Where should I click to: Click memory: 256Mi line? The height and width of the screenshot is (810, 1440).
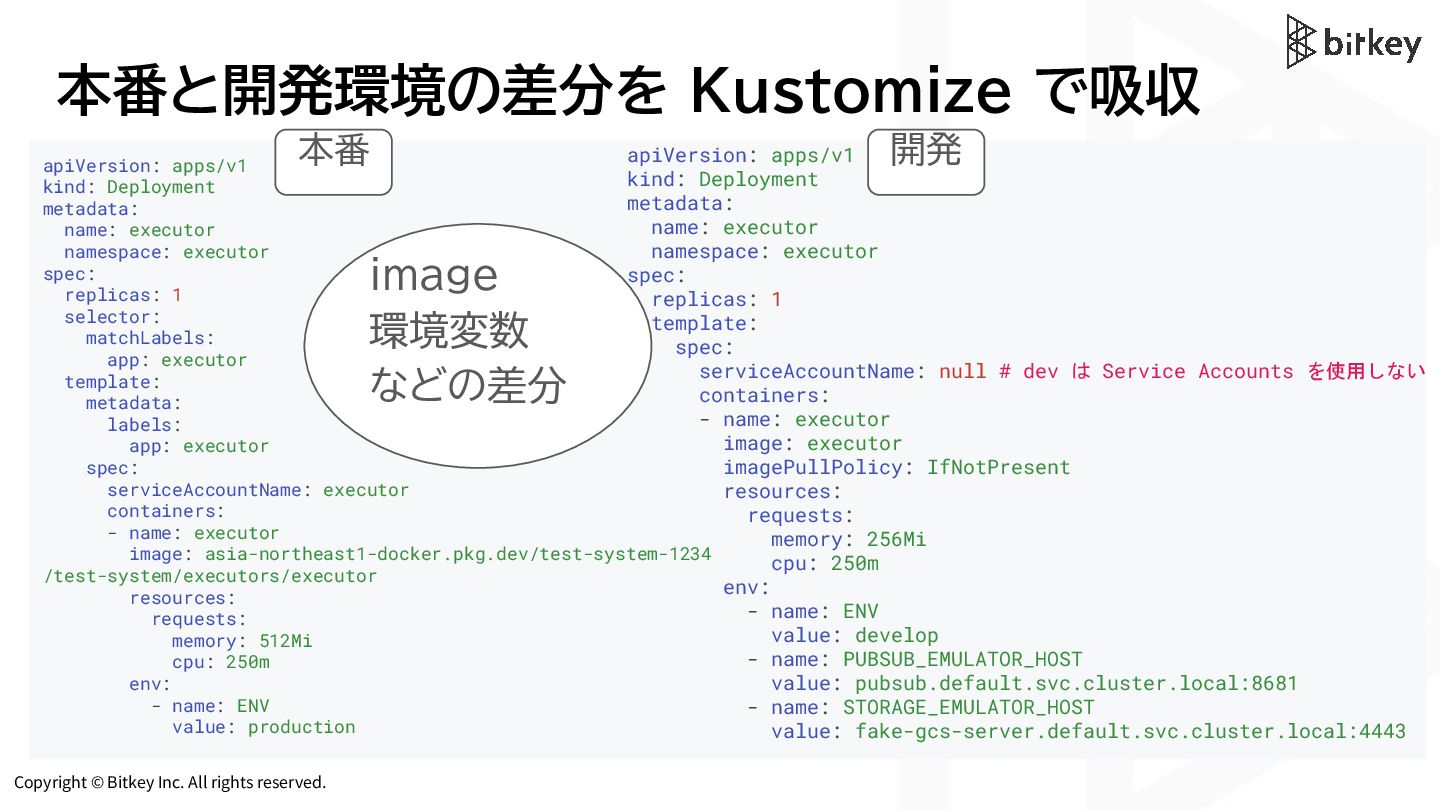[849, 539]
